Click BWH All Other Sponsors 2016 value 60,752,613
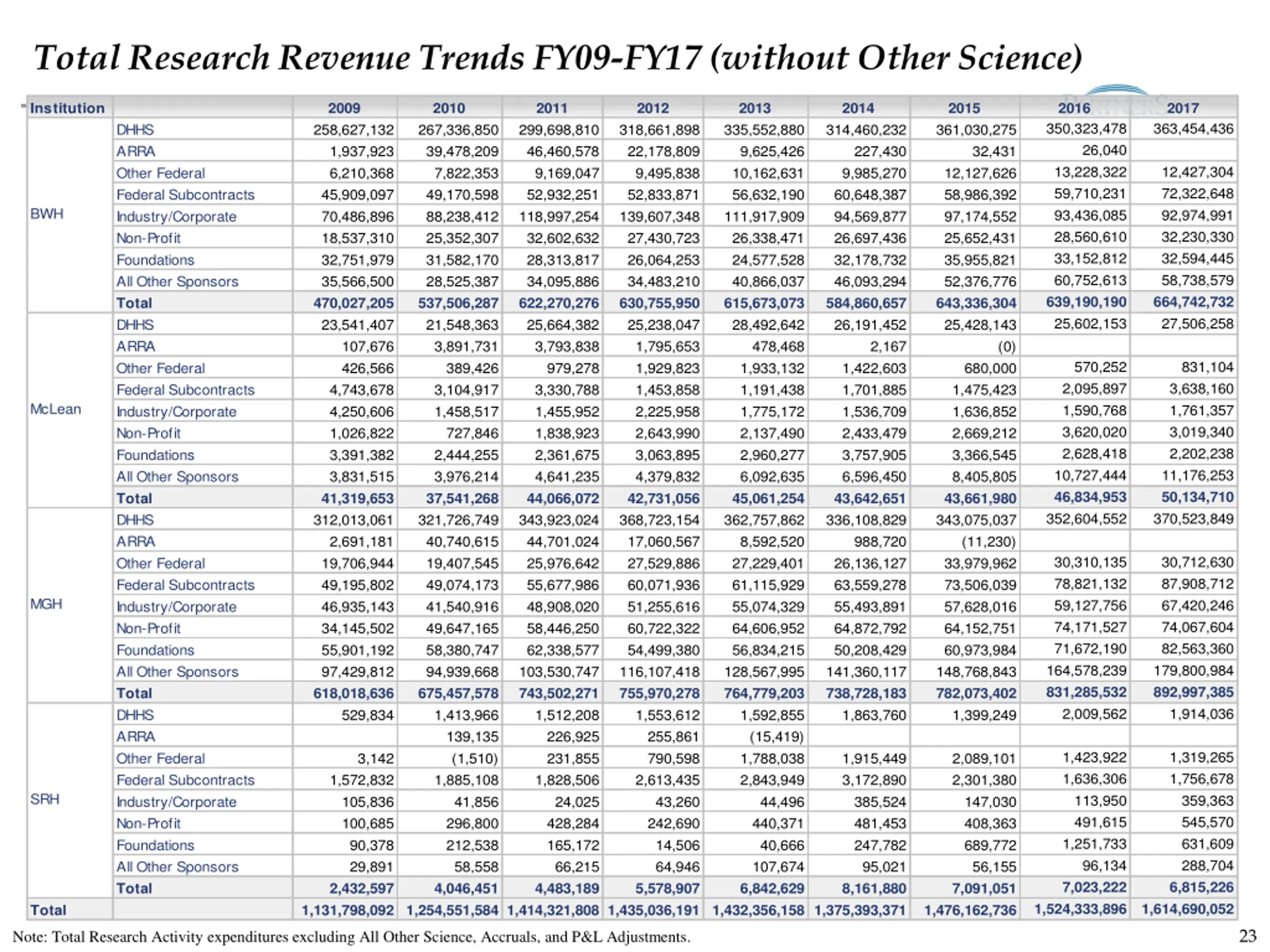 click(1090, 281)
